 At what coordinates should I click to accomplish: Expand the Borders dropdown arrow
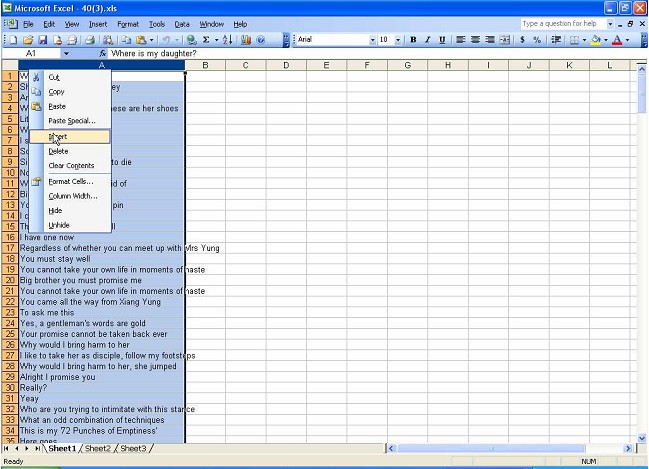pos(584,40)
